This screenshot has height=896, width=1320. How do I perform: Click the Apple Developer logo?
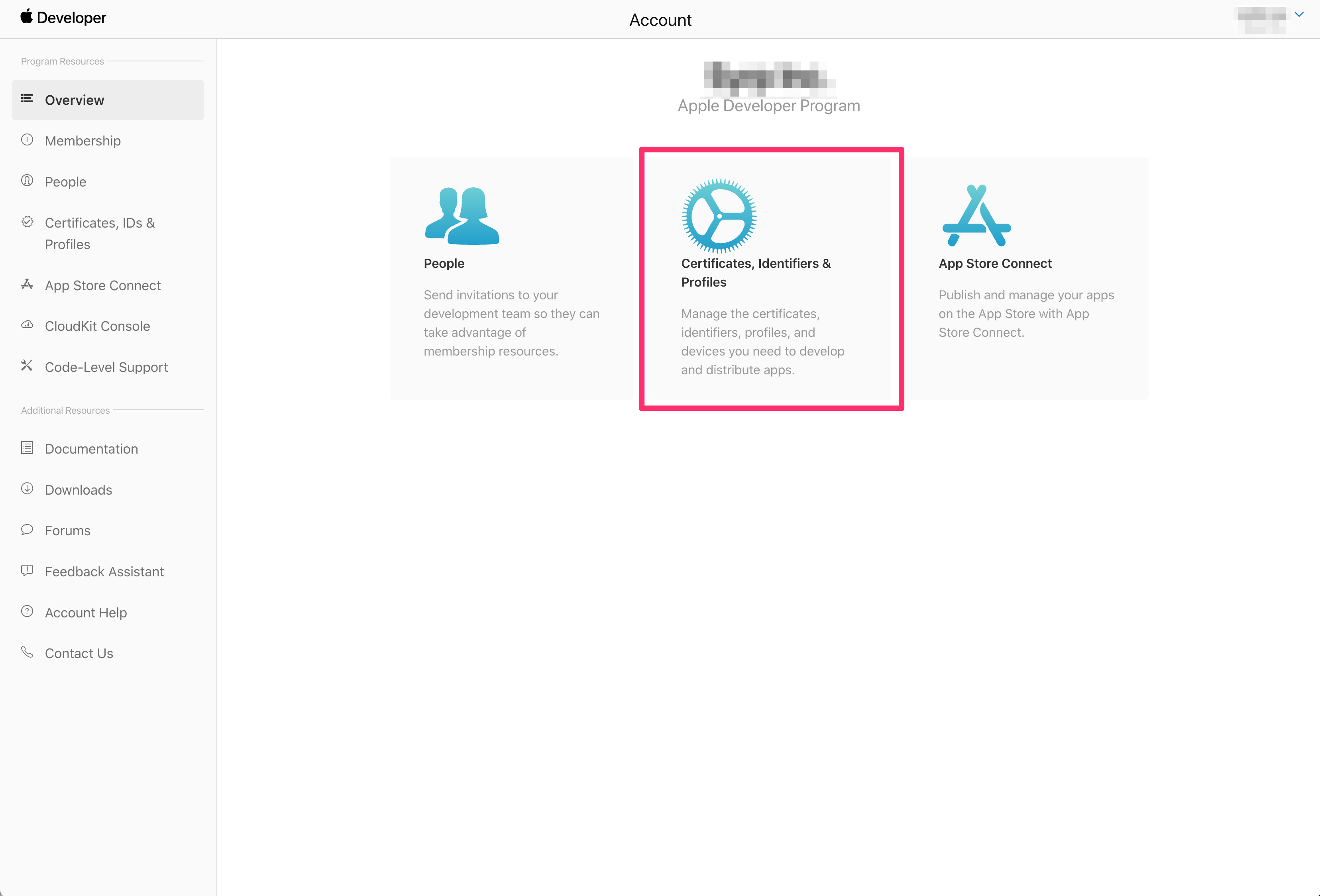click(x=63, y=18)
